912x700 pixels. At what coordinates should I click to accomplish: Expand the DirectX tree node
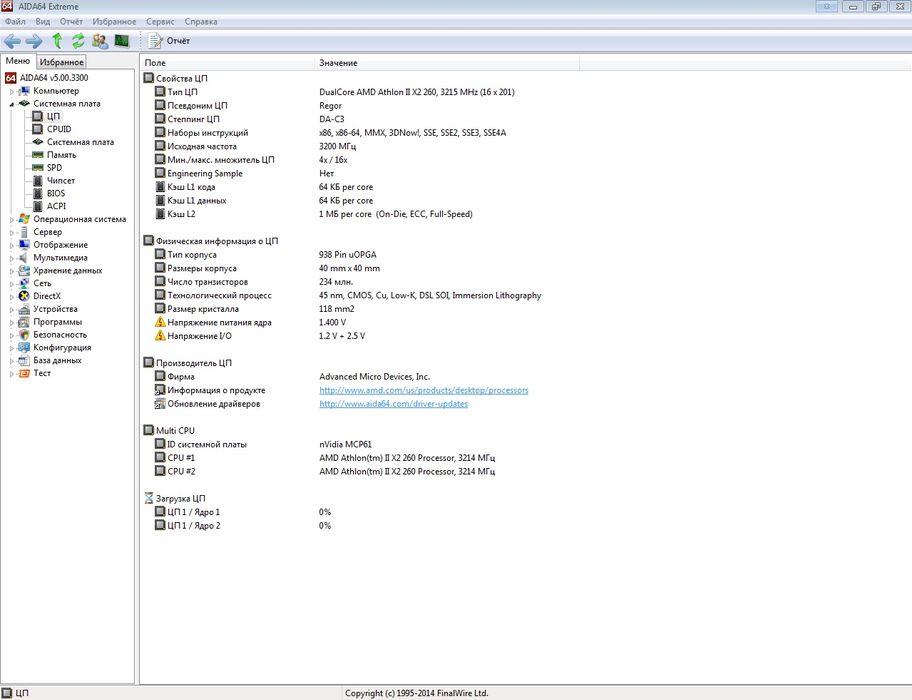[x=11, y=297]
